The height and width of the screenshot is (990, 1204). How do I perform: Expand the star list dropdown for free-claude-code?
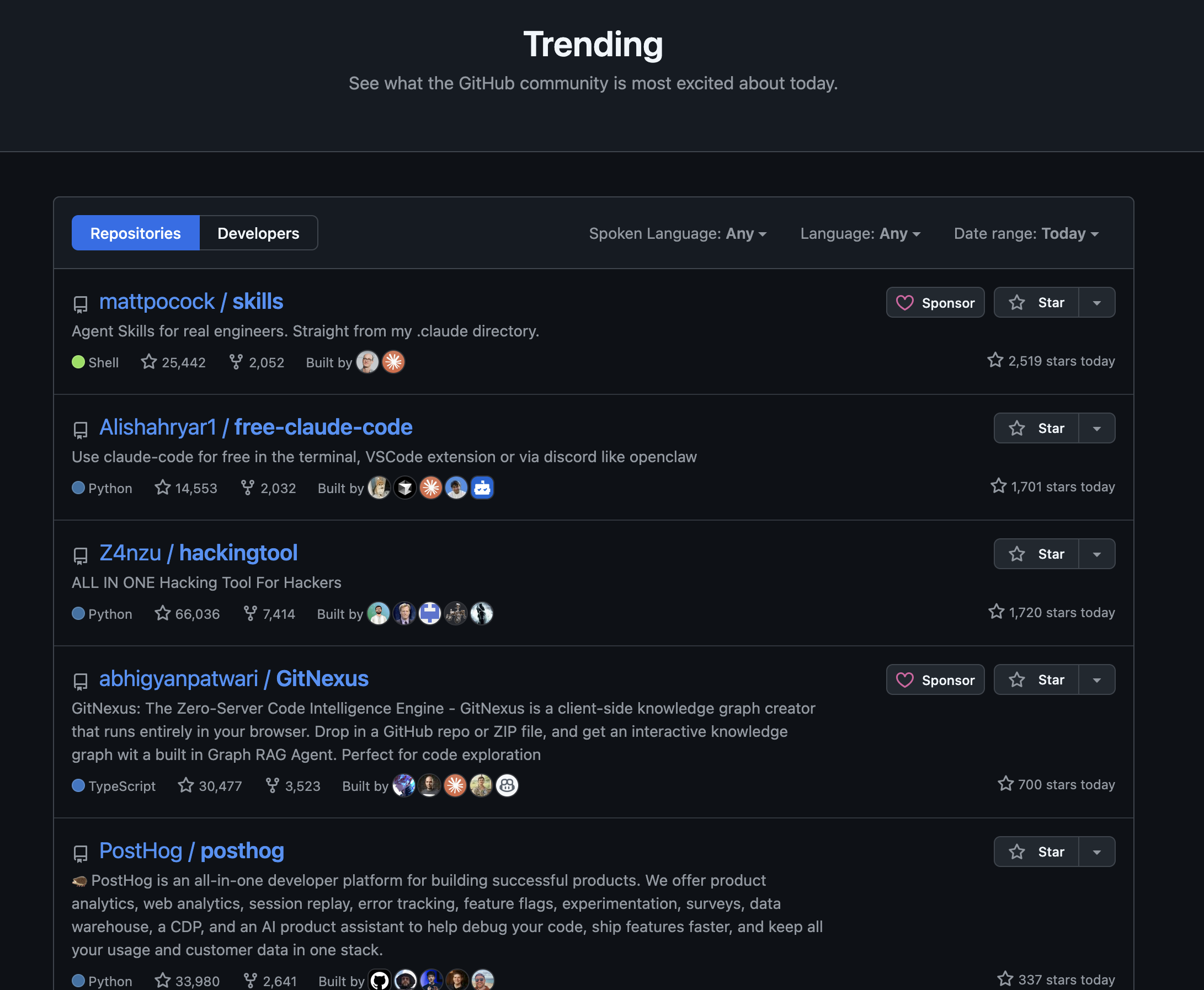[1097, 429]
